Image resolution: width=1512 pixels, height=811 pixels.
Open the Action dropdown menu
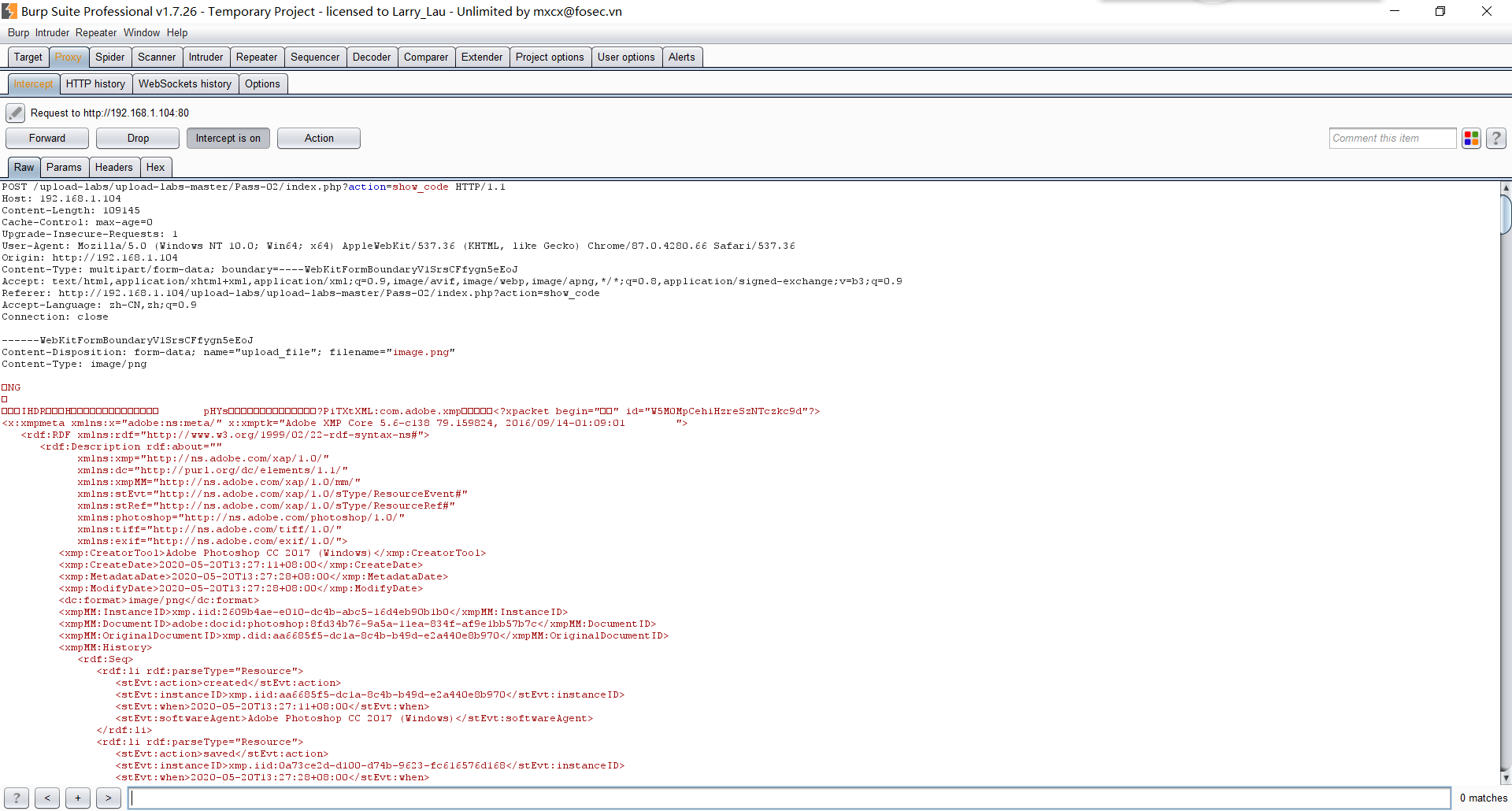point(318,139)
